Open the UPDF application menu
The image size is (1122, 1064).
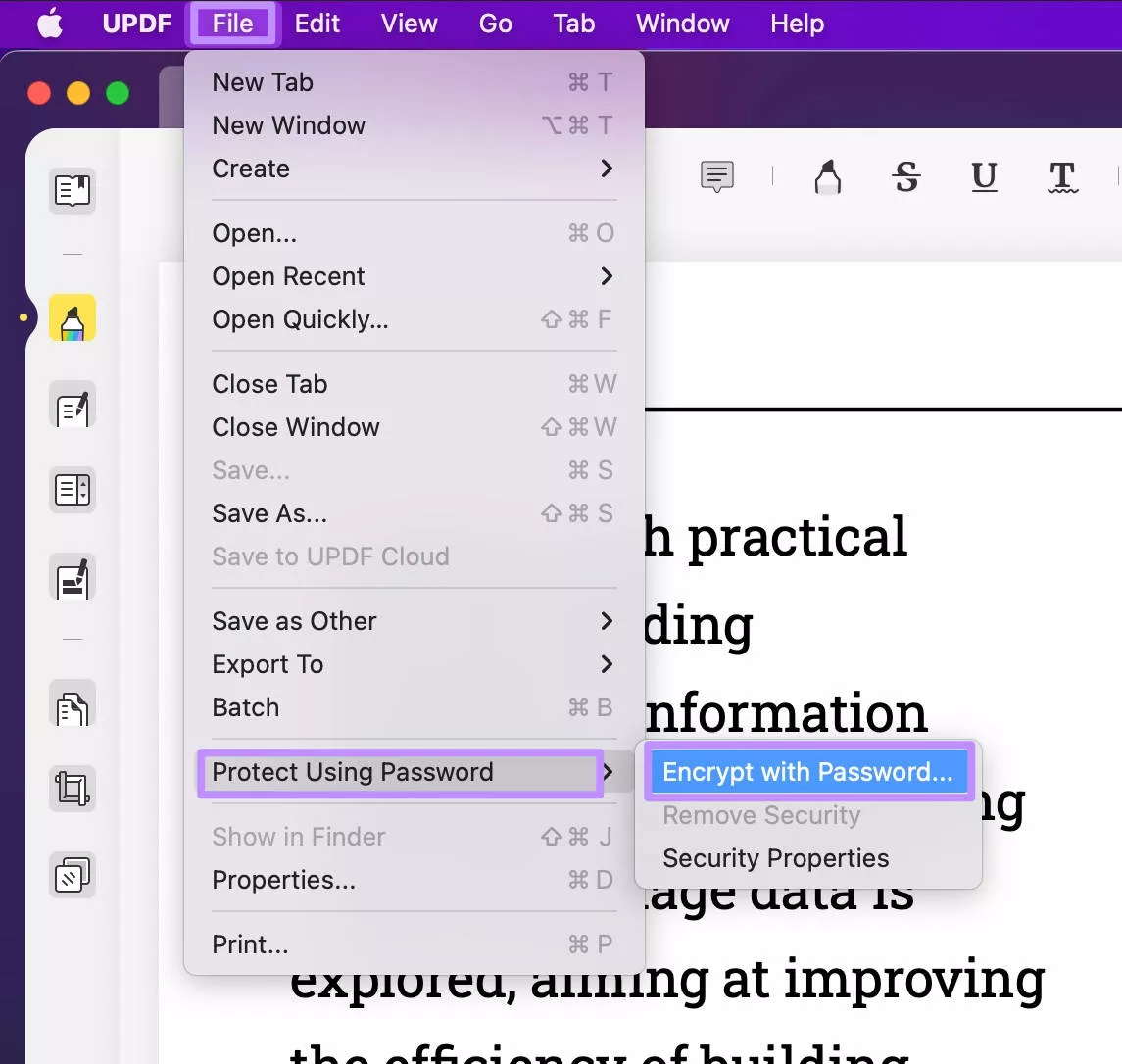pos(136,24)
